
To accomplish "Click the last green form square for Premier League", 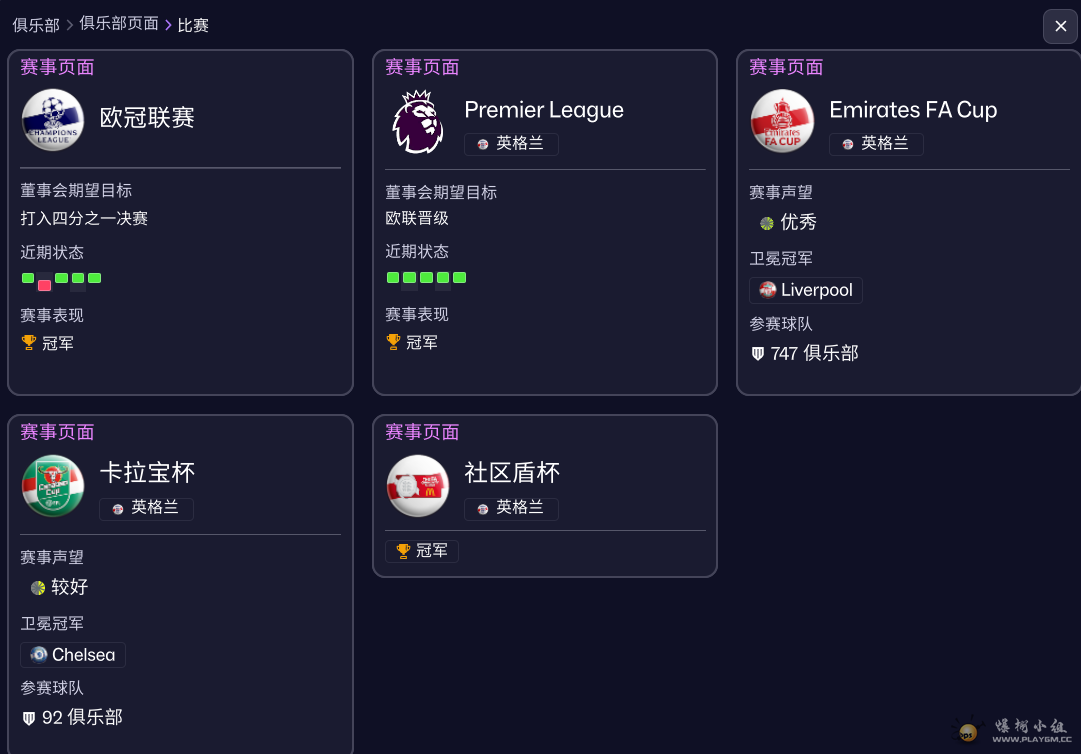I will (460, 278).
